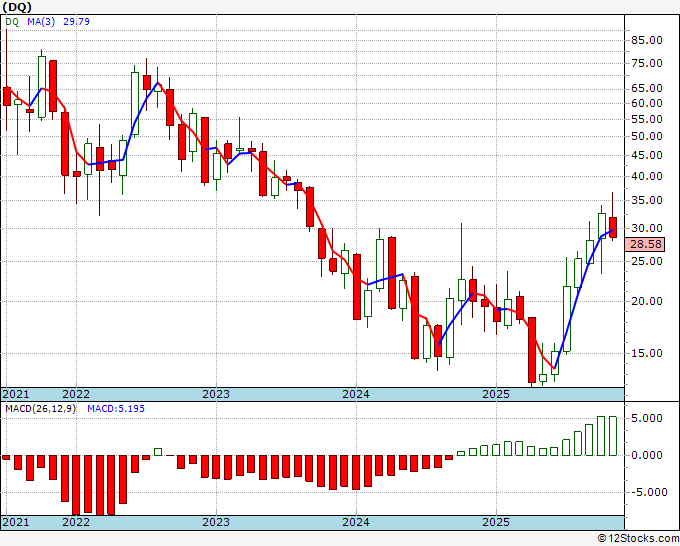This screenshot has width=680, height=546.
Task: Click the 12Stocks.com copyright text
Action: tap(638, 539)
